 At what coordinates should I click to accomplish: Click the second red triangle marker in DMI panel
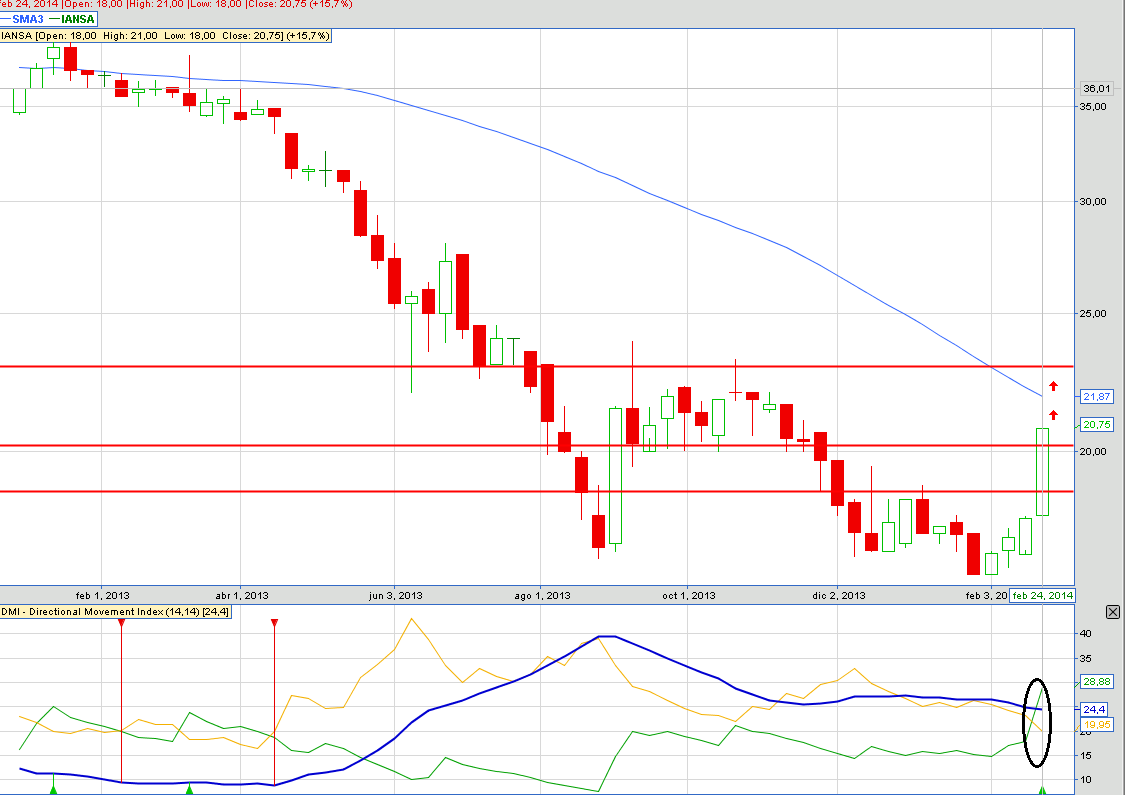click(x=275, y=623)
